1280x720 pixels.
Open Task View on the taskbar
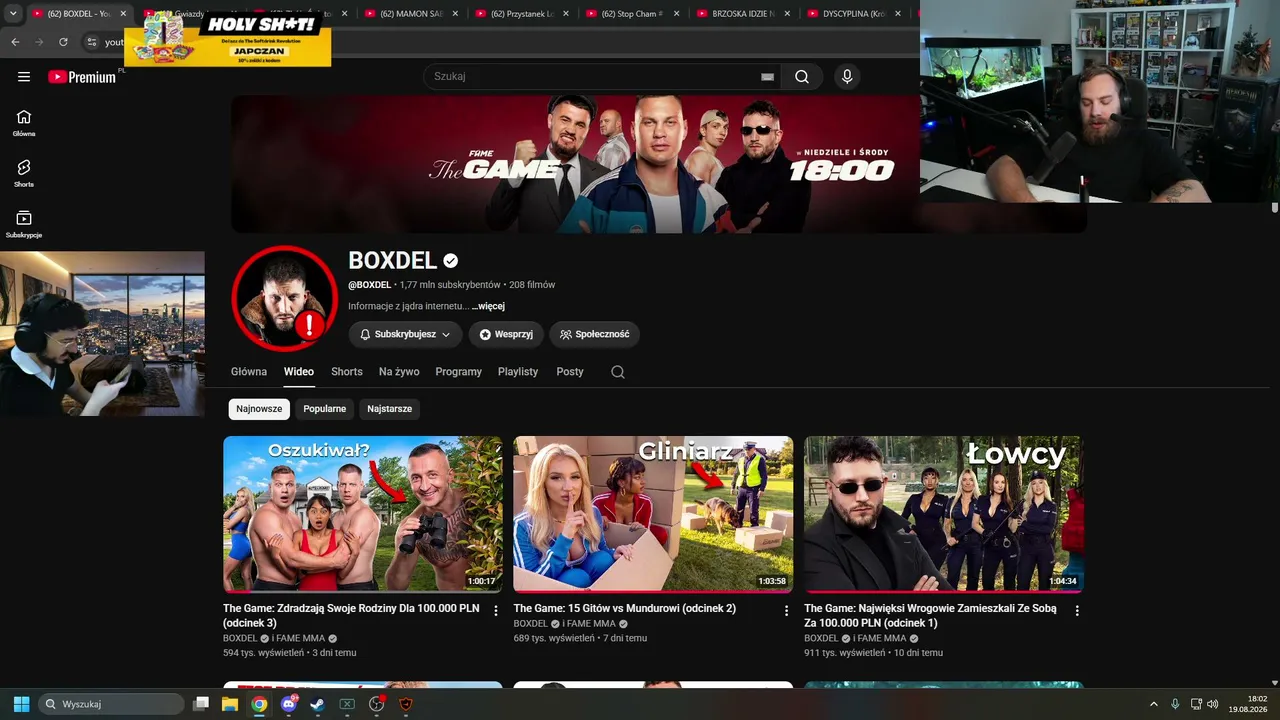click(x=201, y=704)
